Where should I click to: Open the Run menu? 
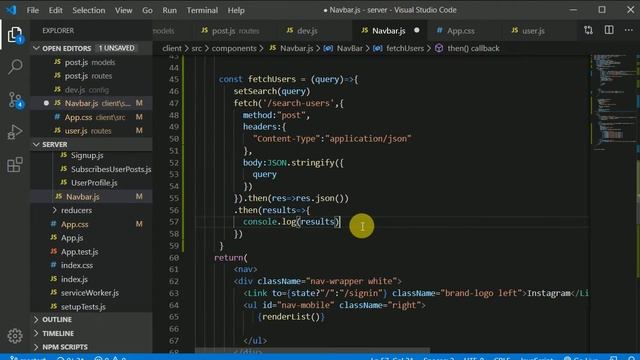[169, 10]
